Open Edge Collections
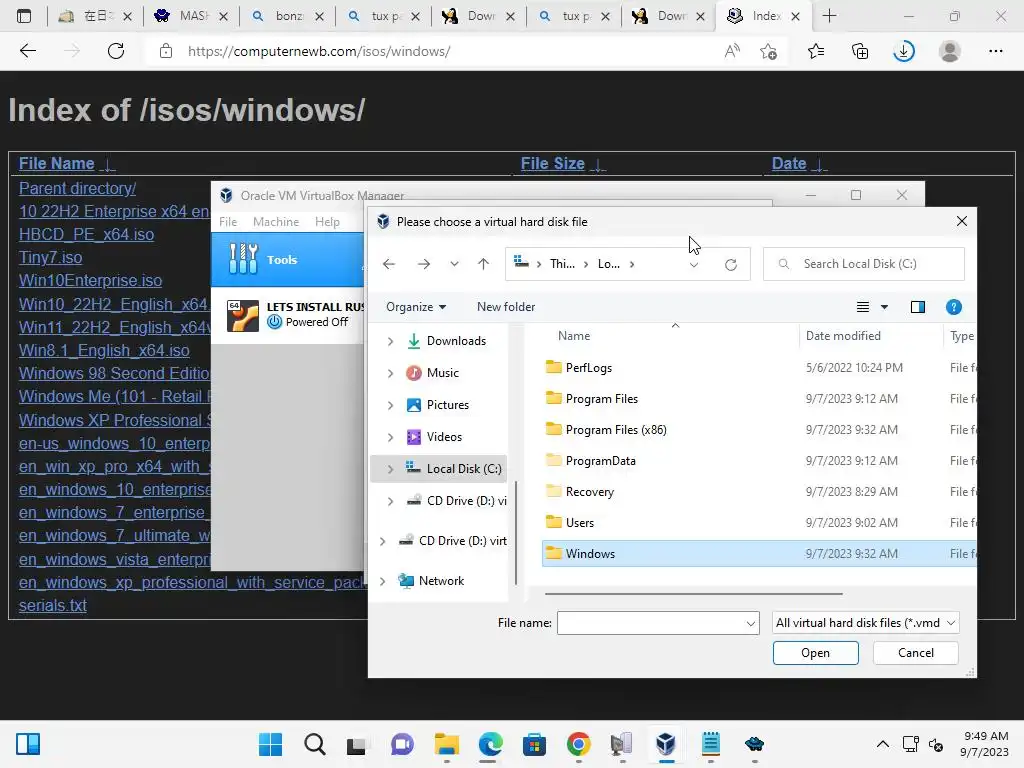The image size is (1024, 768). pyautogui.click(x=860, y=51)
